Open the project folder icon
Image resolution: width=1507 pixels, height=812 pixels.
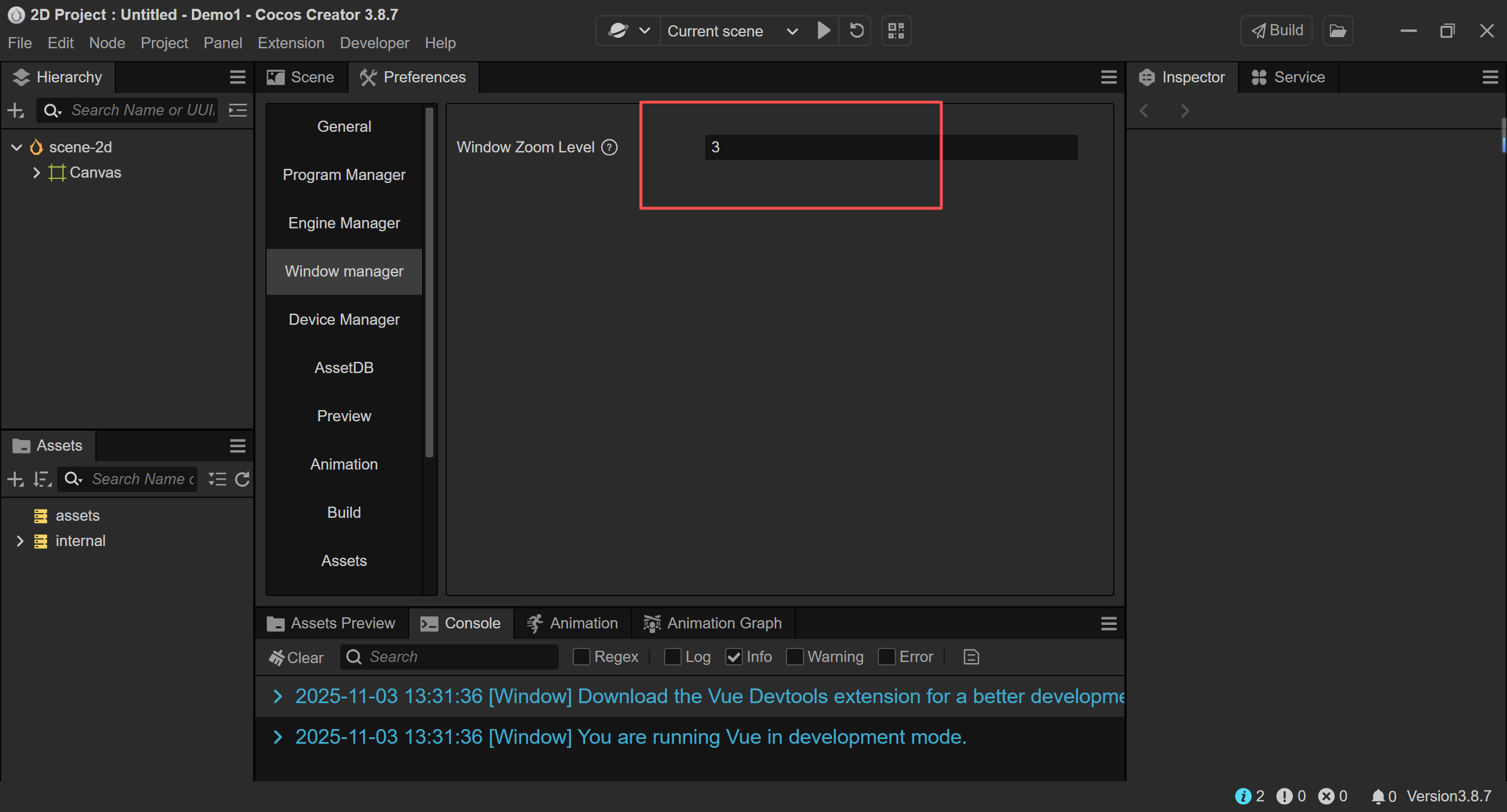(x=1337, y=31)
